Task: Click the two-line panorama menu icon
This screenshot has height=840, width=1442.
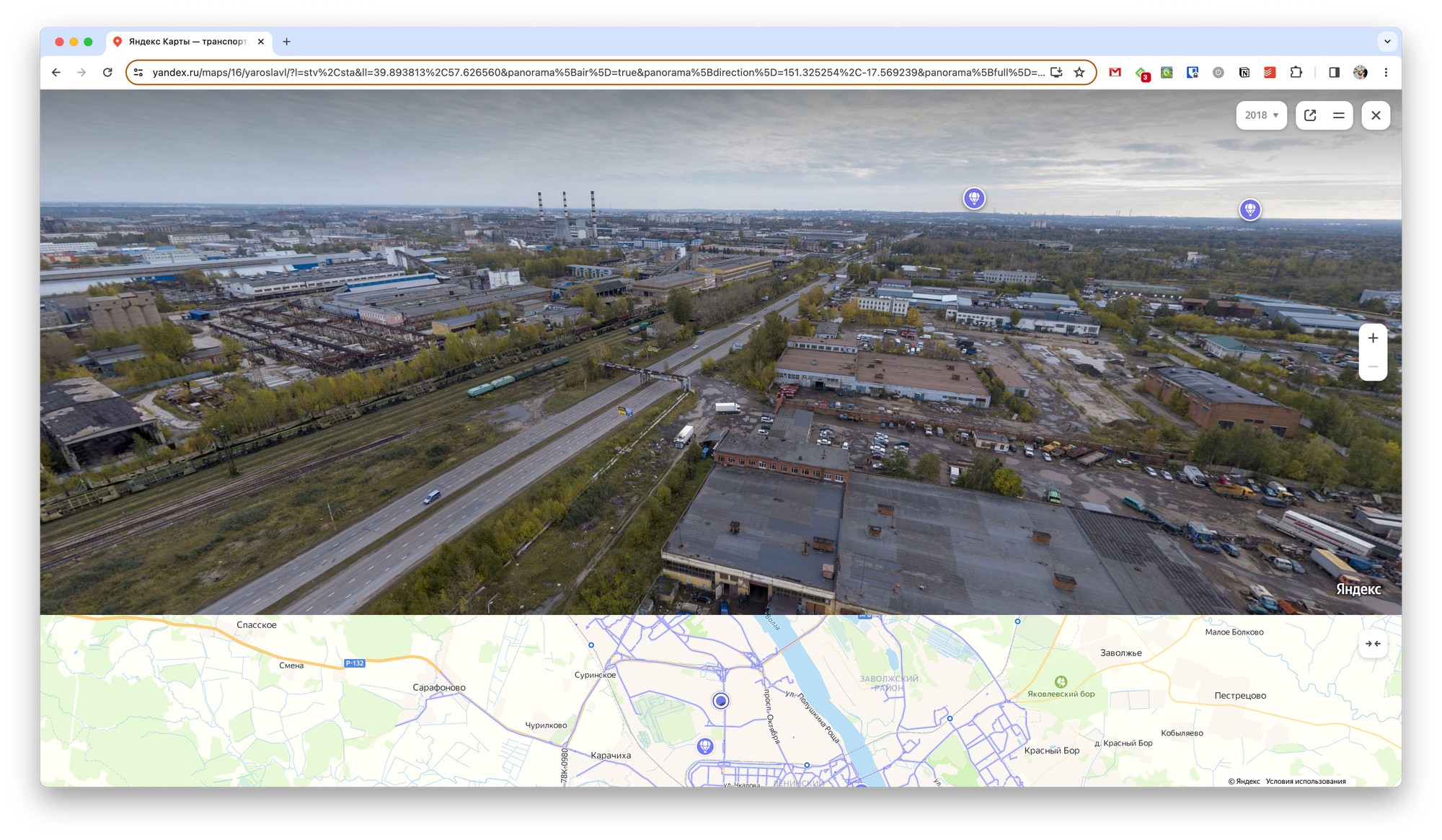Action: click(1338, 115)
